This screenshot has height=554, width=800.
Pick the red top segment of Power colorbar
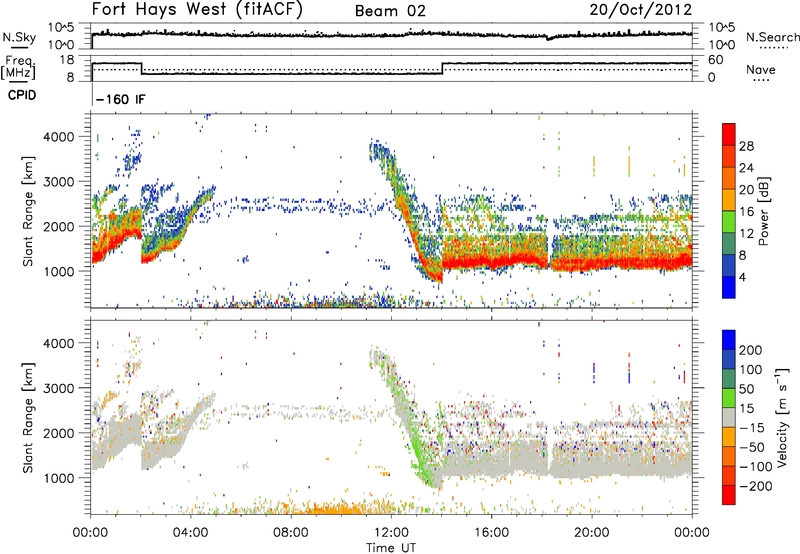point(729,134)
